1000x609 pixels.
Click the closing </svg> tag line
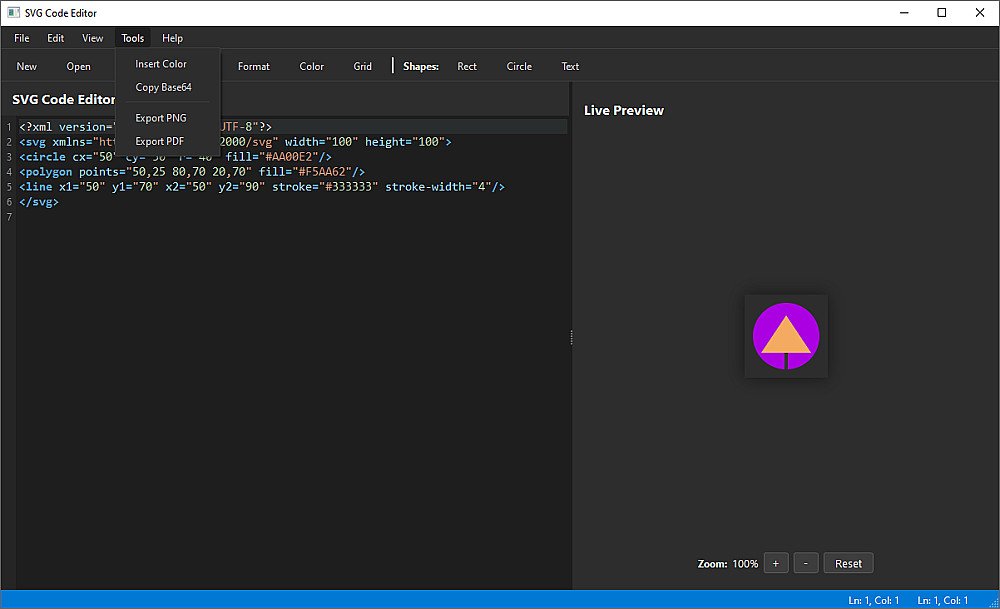coord(39,202)
